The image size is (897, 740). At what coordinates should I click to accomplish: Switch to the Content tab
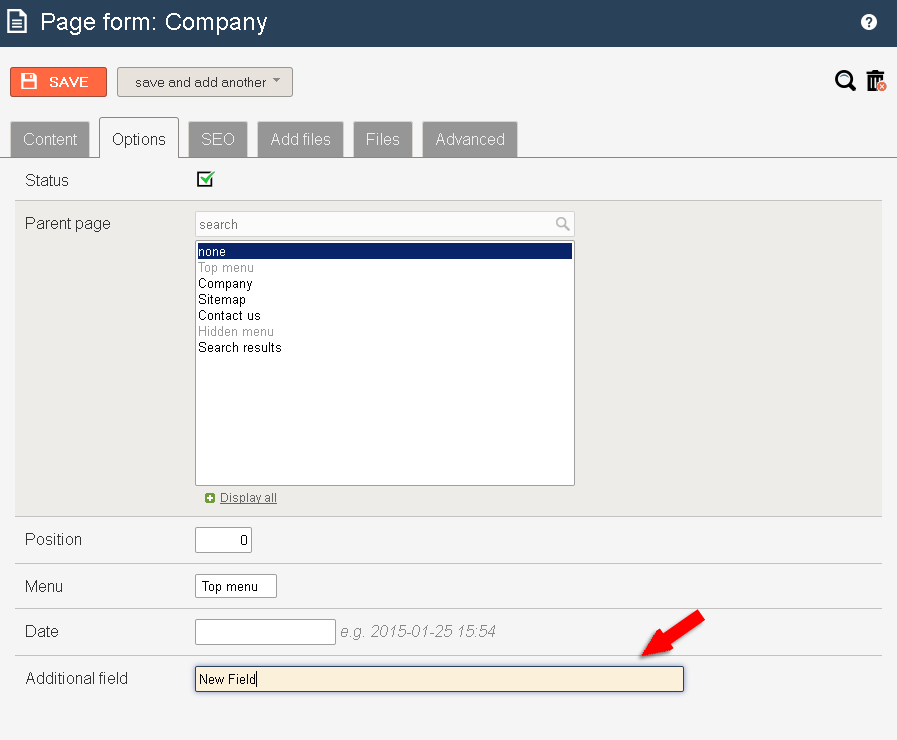click(x=50, y=139)
